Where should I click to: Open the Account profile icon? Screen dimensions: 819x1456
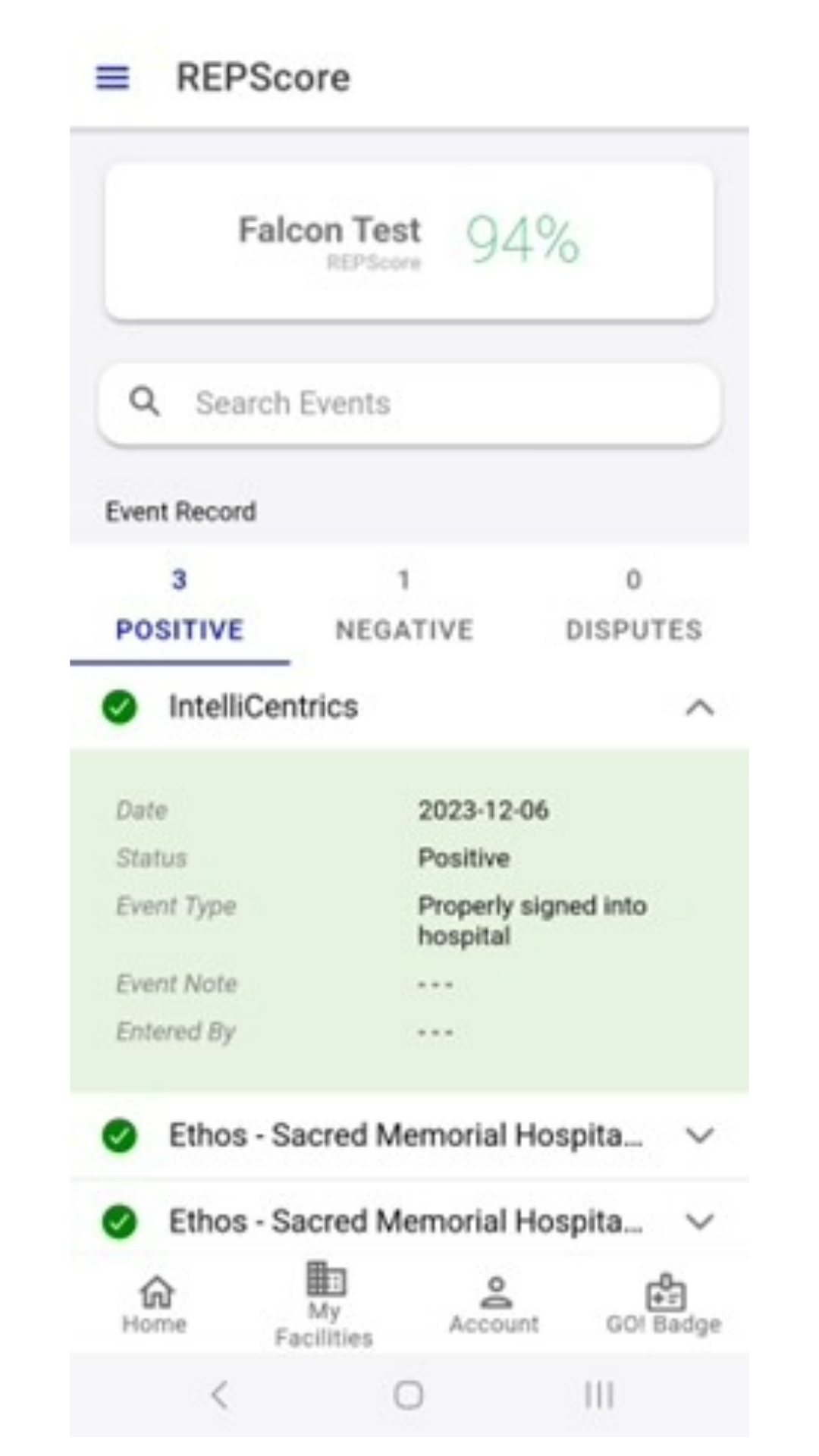[495, 1293]
